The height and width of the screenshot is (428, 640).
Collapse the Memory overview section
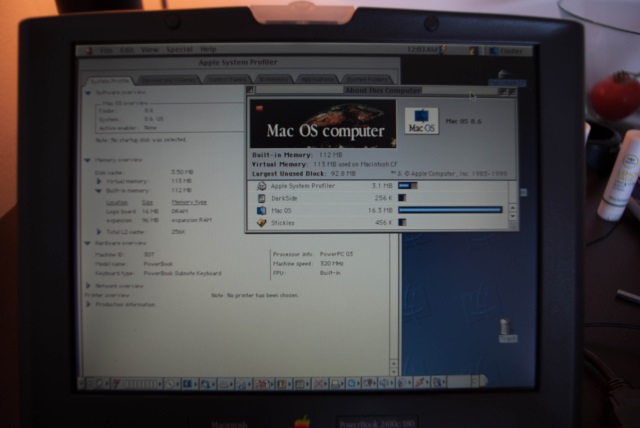pos(87,160)
